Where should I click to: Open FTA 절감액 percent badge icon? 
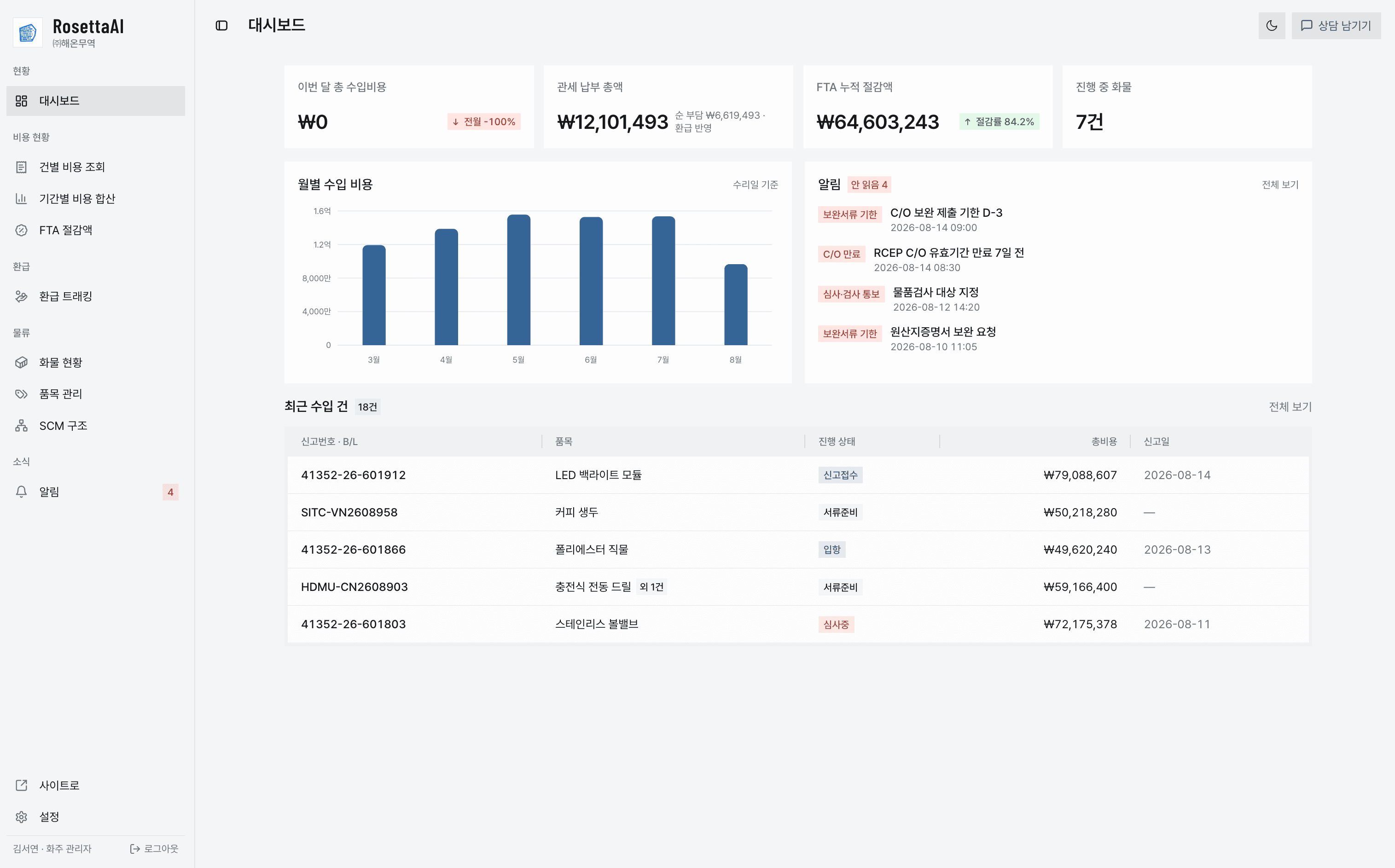tap(21, 230)
